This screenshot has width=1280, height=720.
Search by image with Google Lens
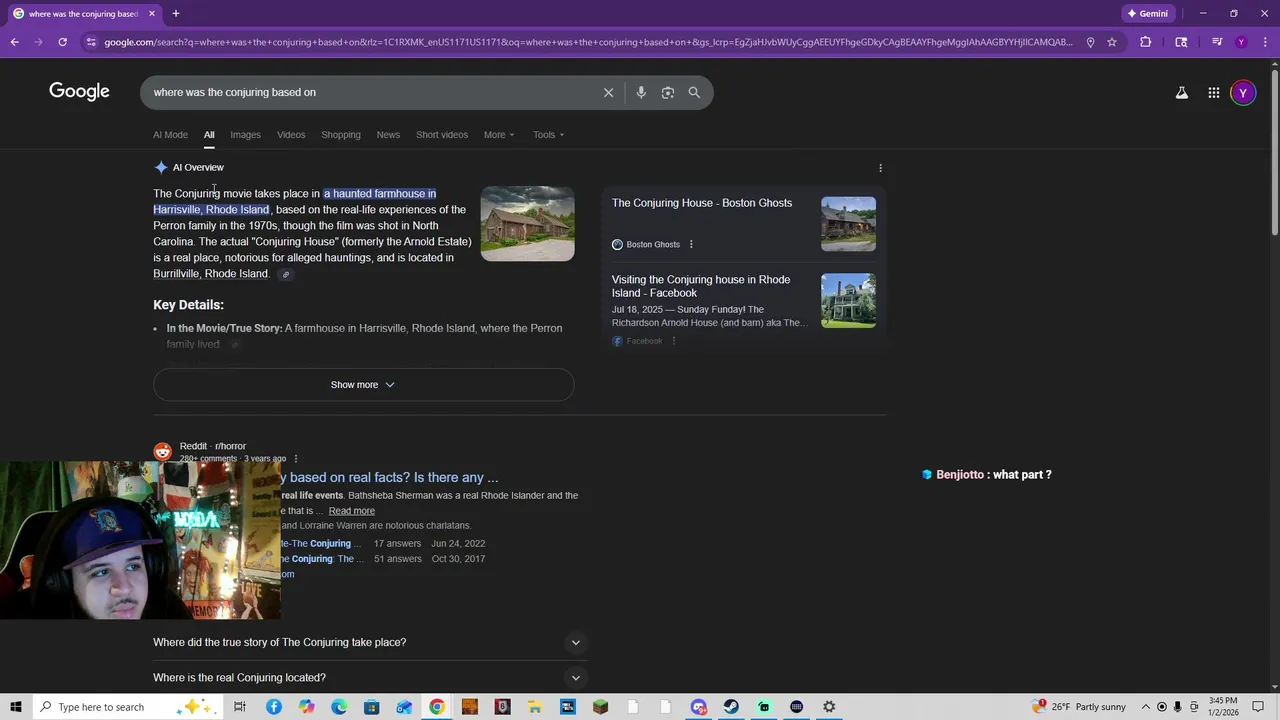pos(668,92)
